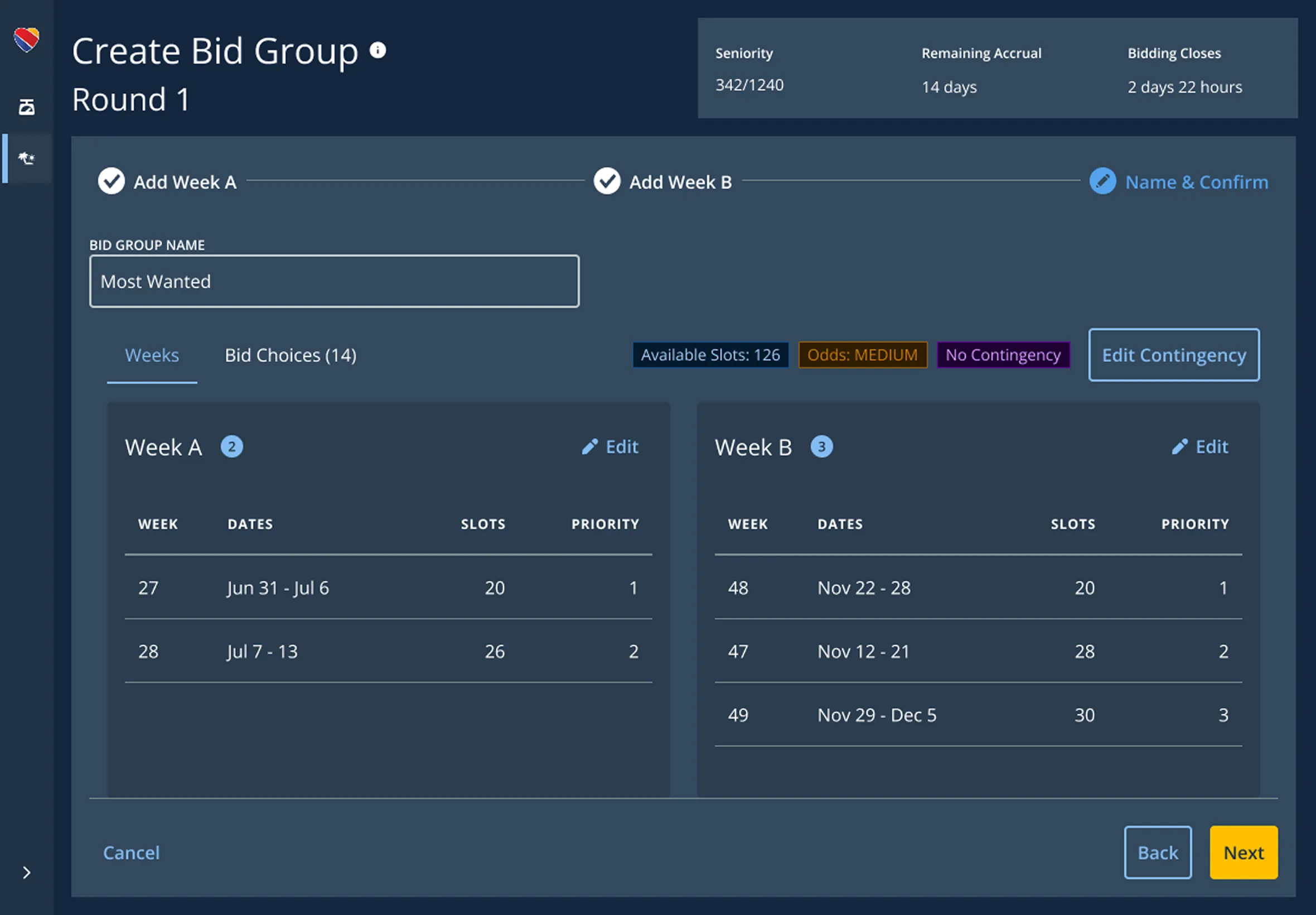Click the Round 1 heading

pyautogui.click(x=130, y=99)
